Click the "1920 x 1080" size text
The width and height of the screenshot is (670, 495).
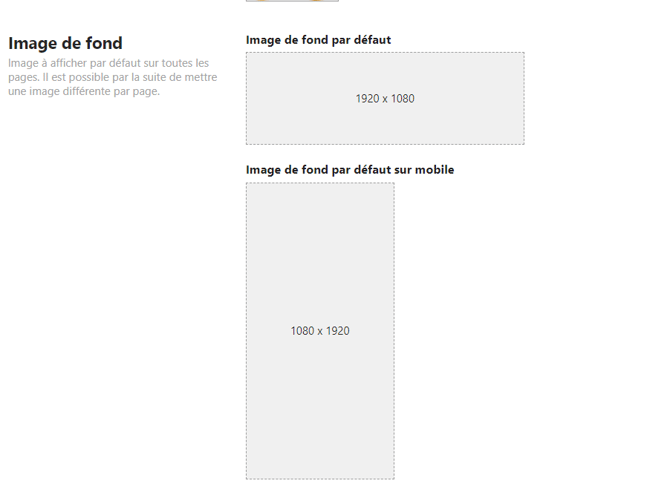pos(385,99)
